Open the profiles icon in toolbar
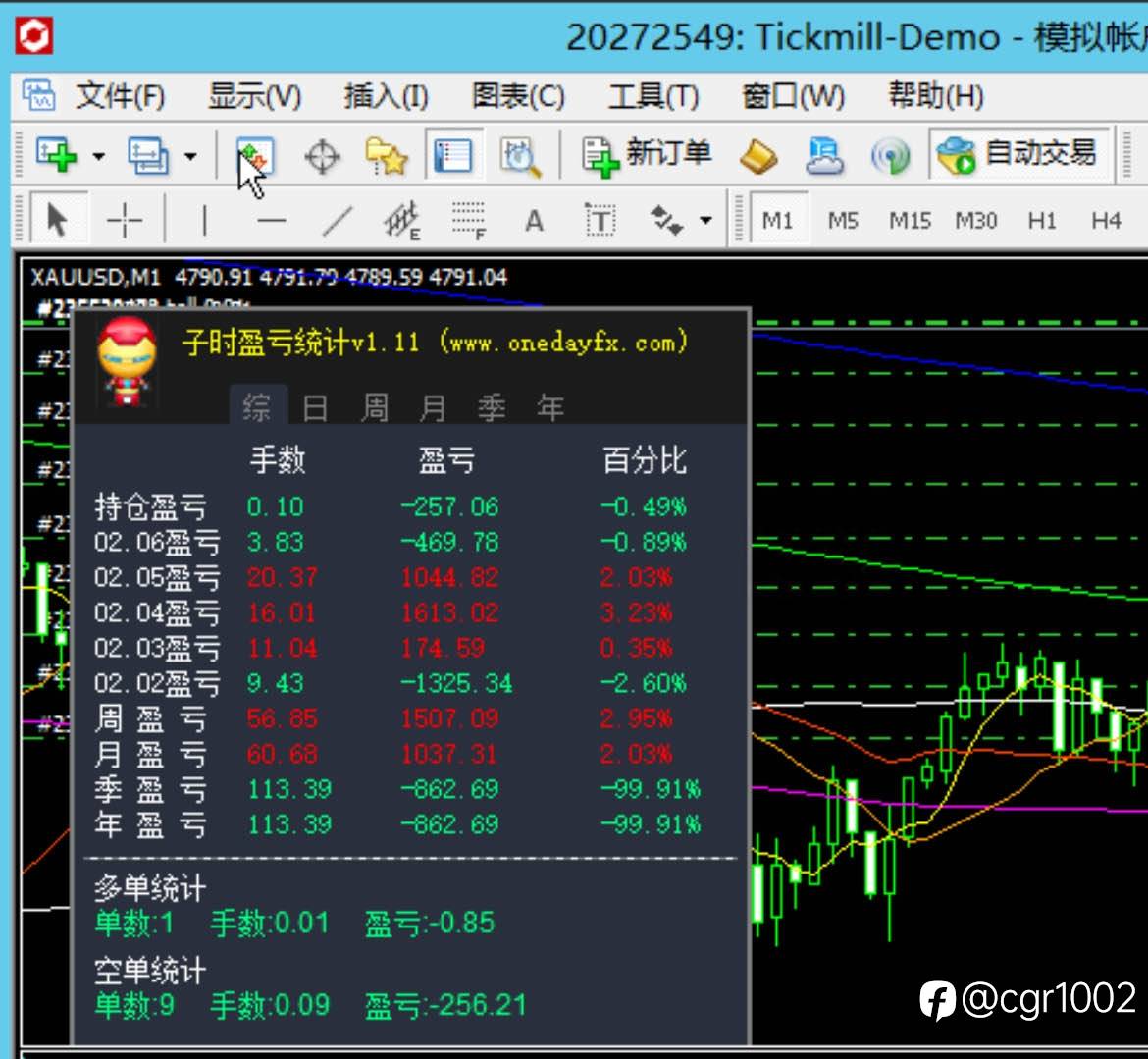The height and width of the screenshot is (1059, 1148). pyautogui.click(x=147, y=155)
